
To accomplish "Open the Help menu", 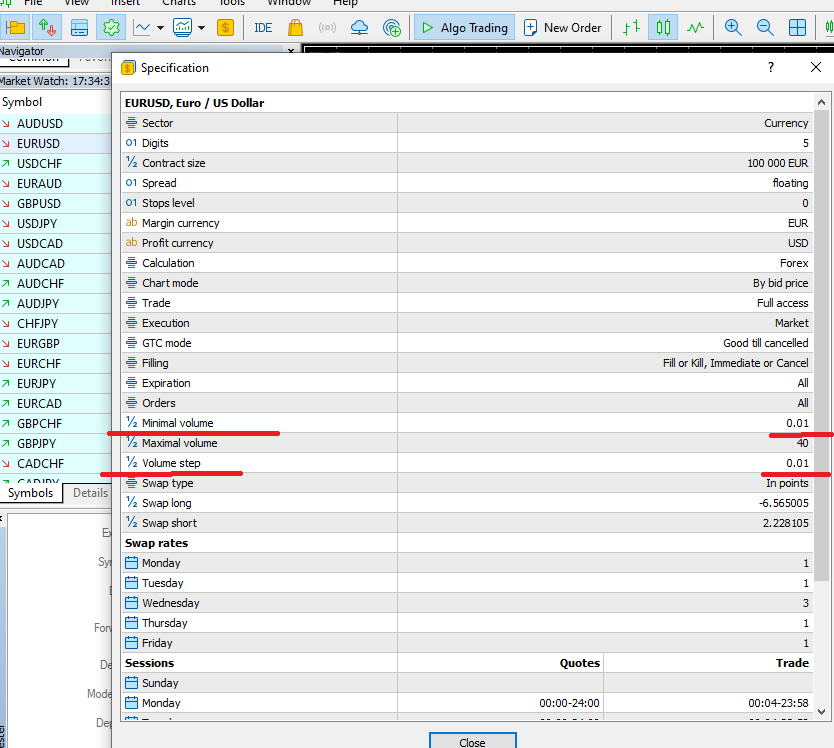I will click(345, 3).
